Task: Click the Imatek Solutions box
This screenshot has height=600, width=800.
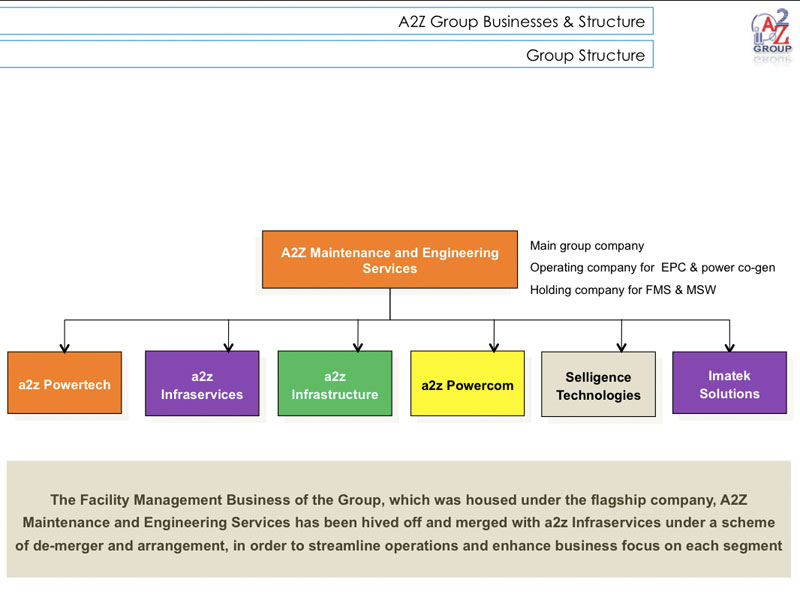Action: tap(730, 383)
